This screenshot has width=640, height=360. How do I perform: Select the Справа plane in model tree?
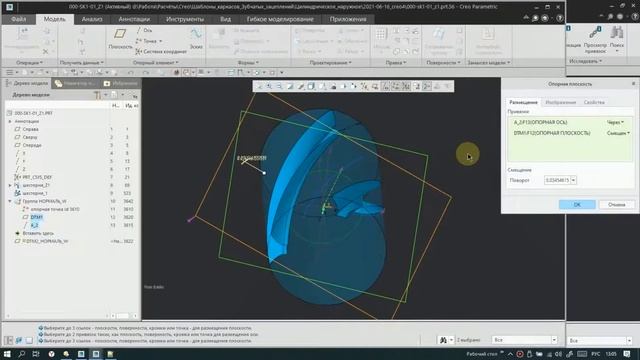point(31,129)
